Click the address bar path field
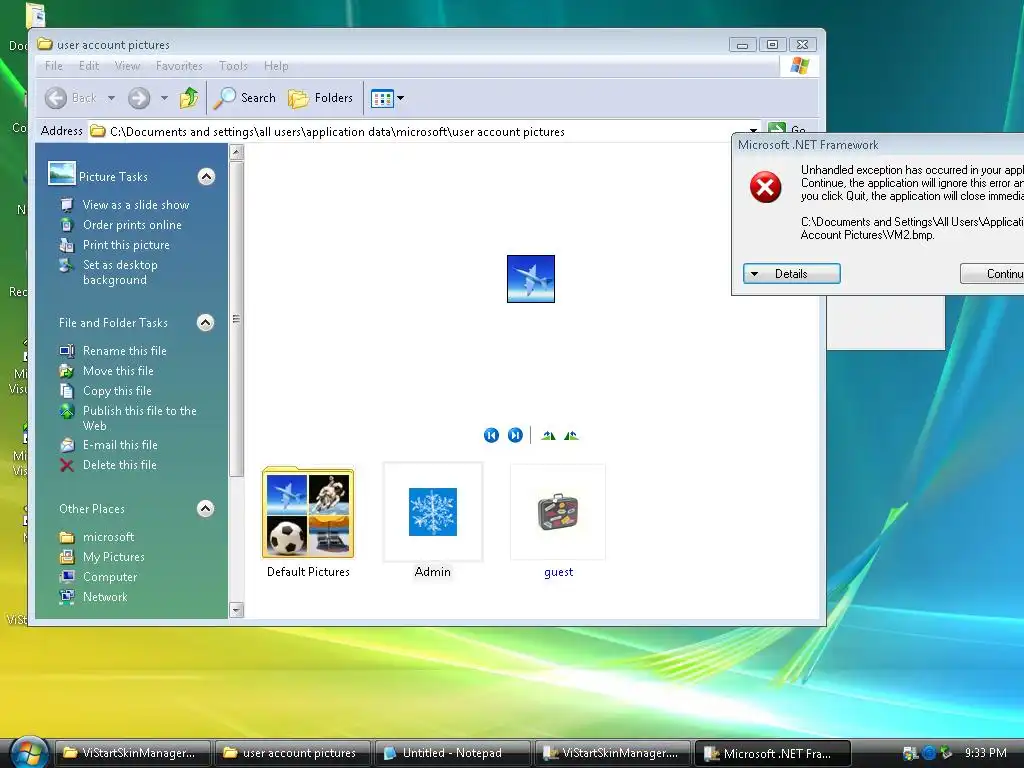1024x768 pixels. click(x=418, y=131)
